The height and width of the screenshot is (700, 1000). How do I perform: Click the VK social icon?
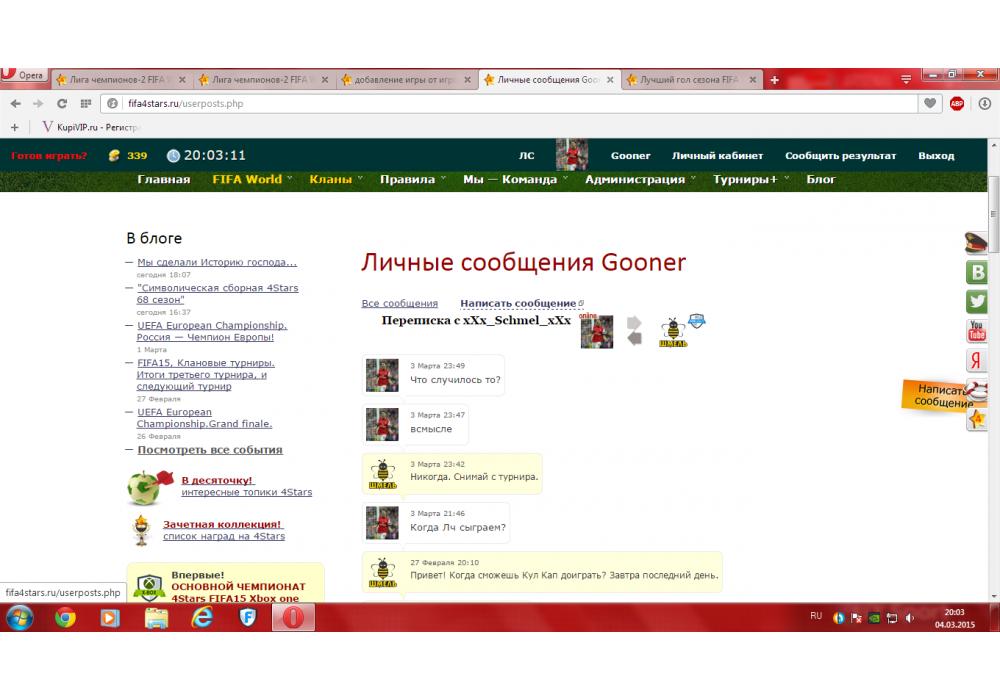coord(977,272)
